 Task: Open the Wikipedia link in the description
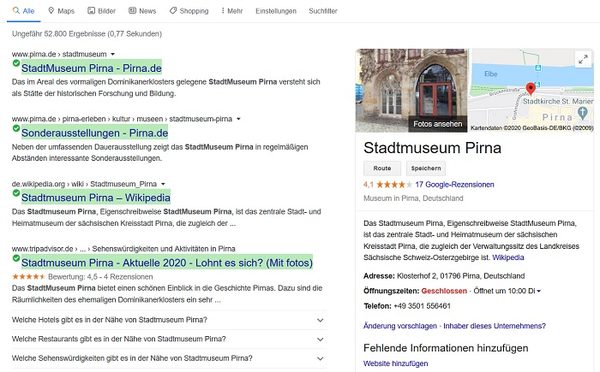click(x=508, y=258)
